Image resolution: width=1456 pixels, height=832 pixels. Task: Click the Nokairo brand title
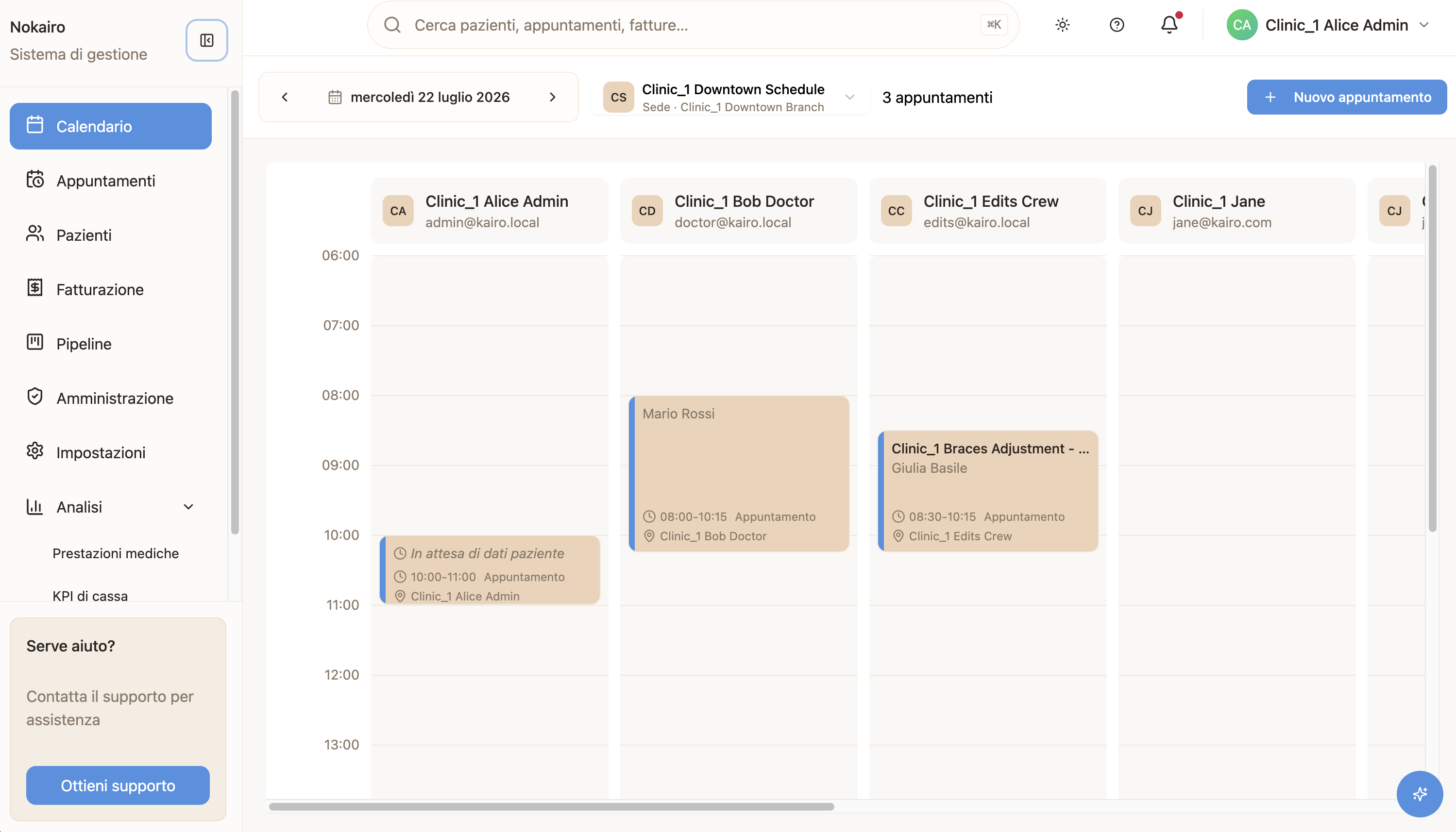click(x=38, y=27)
